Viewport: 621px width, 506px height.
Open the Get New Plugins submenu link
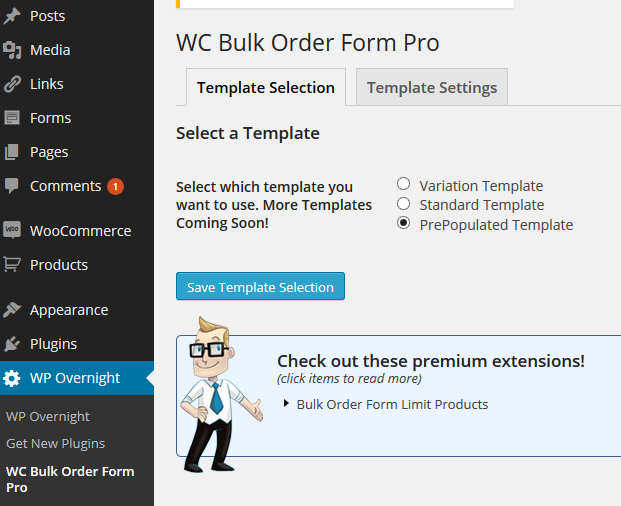point(55,443)
